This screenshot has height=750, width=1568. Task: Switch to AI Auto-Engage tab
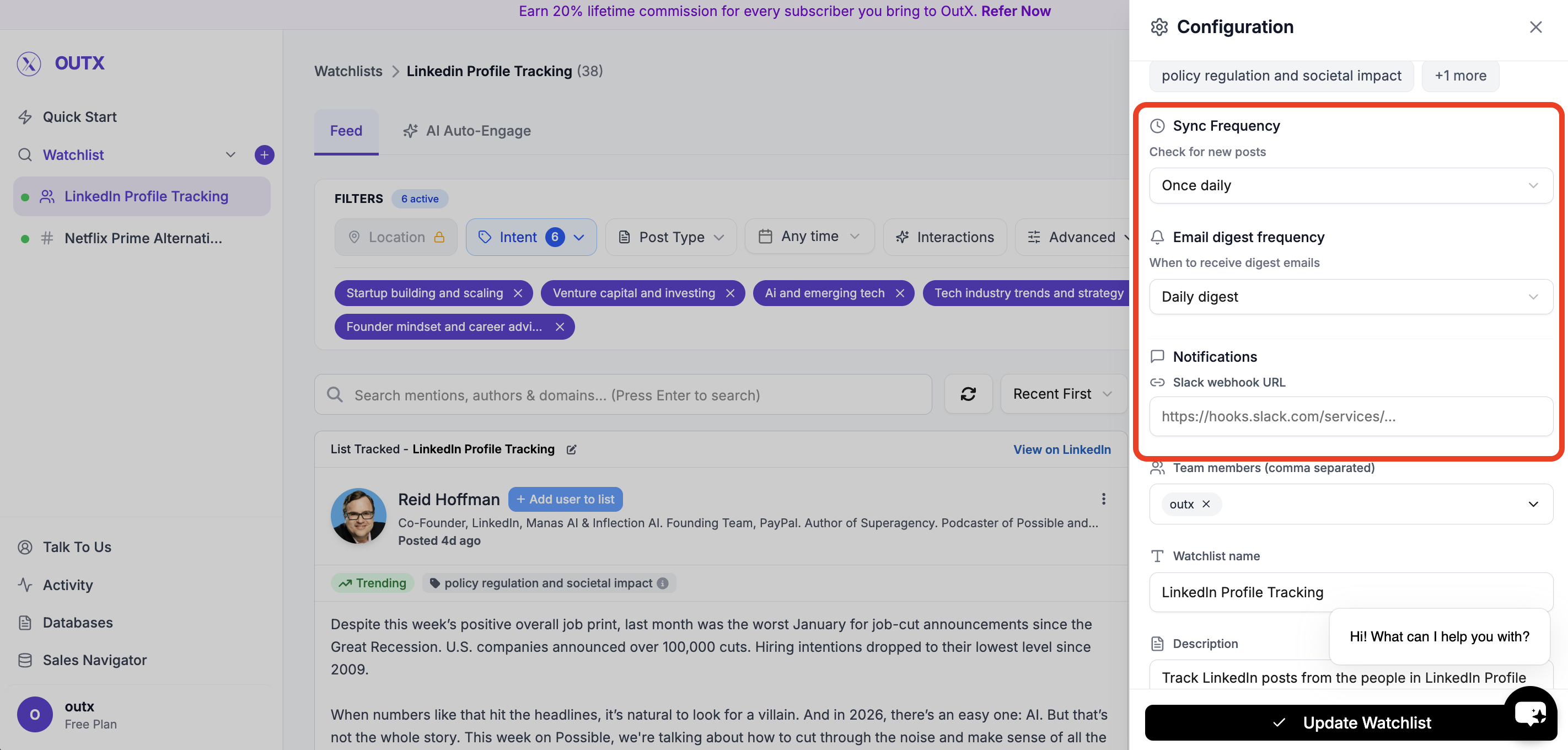(x=467, y=131)
